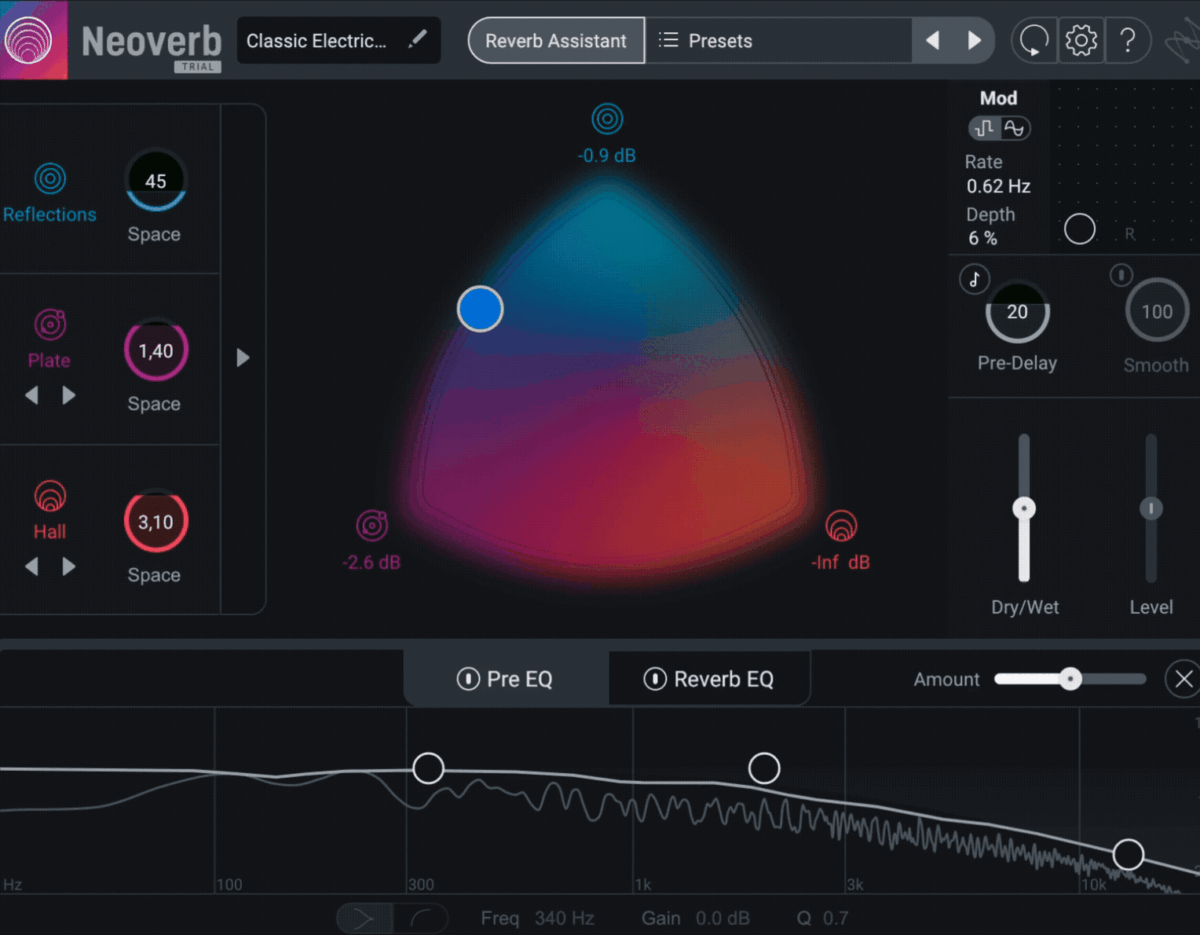Screen dimensions: 1200x935
Task: Click the Smooth knob showing 100
Action: click(1157, 312)
